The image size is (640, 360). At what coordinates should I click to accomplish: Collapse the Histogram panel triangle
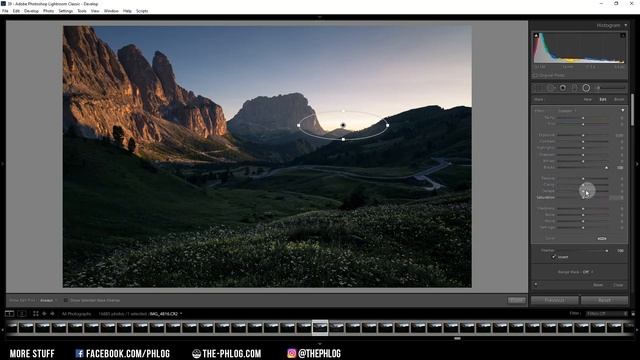[x=626, y=25]
